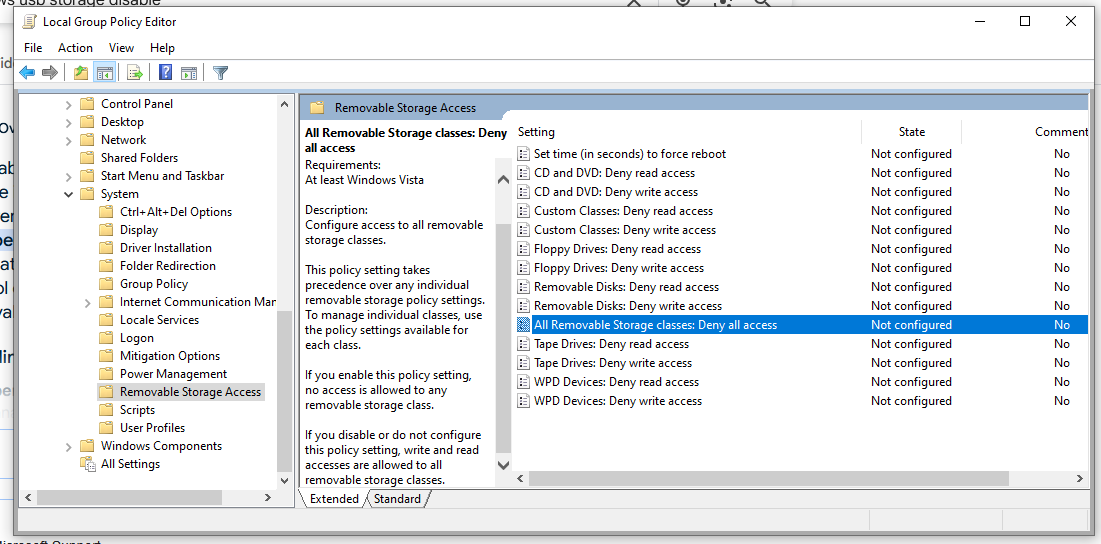Click the Export List toolbar icon
This screenshot has width=1101, height=544.
pos(135,72)
